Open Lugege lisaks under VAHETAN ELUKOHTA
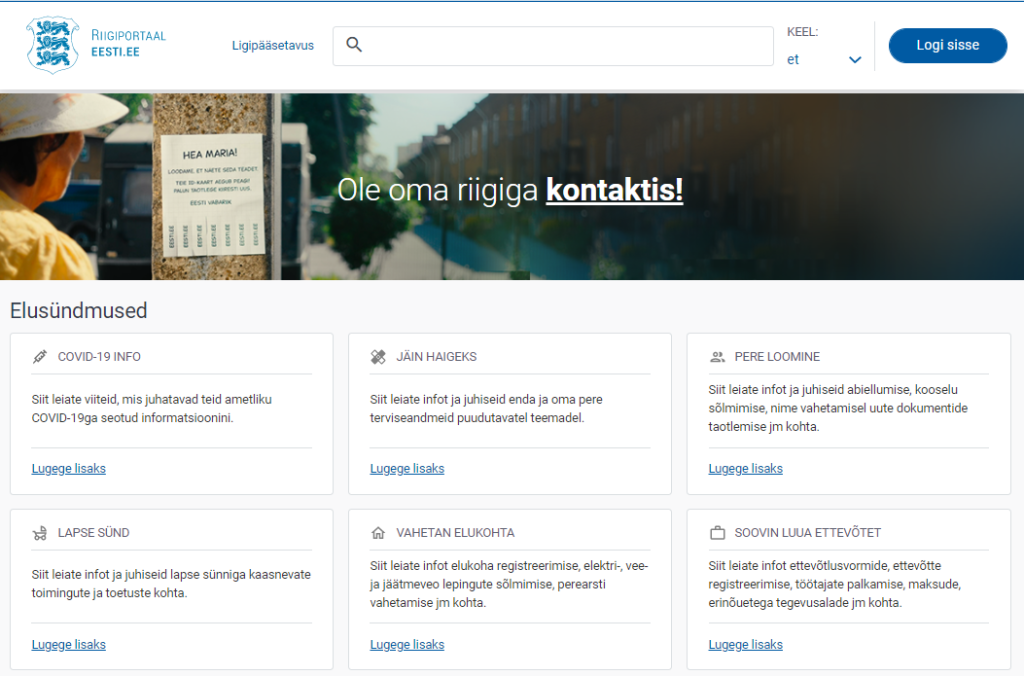The height and width of the screenshot is (676, 1024). tap(407, 645)
